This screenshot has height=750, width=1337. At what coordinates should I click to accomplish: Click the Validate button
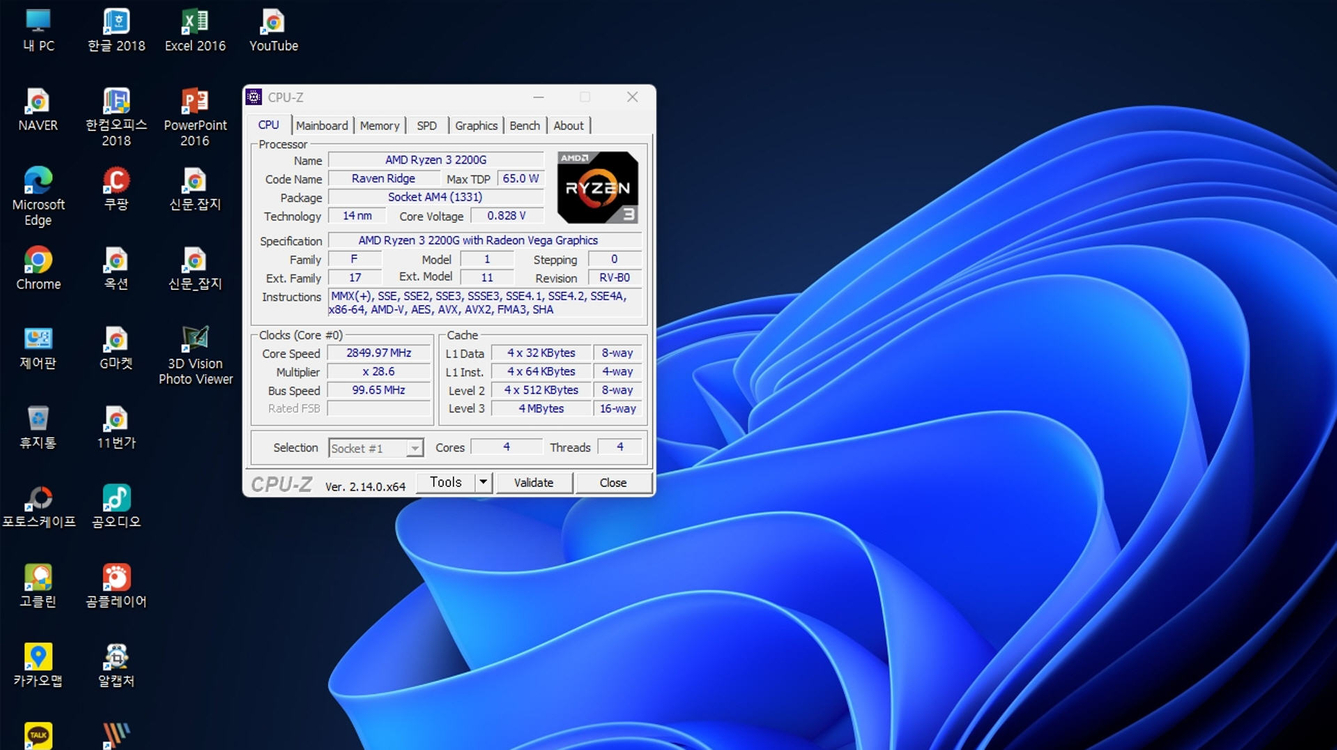pyautogui.click(x=534, y=482)
